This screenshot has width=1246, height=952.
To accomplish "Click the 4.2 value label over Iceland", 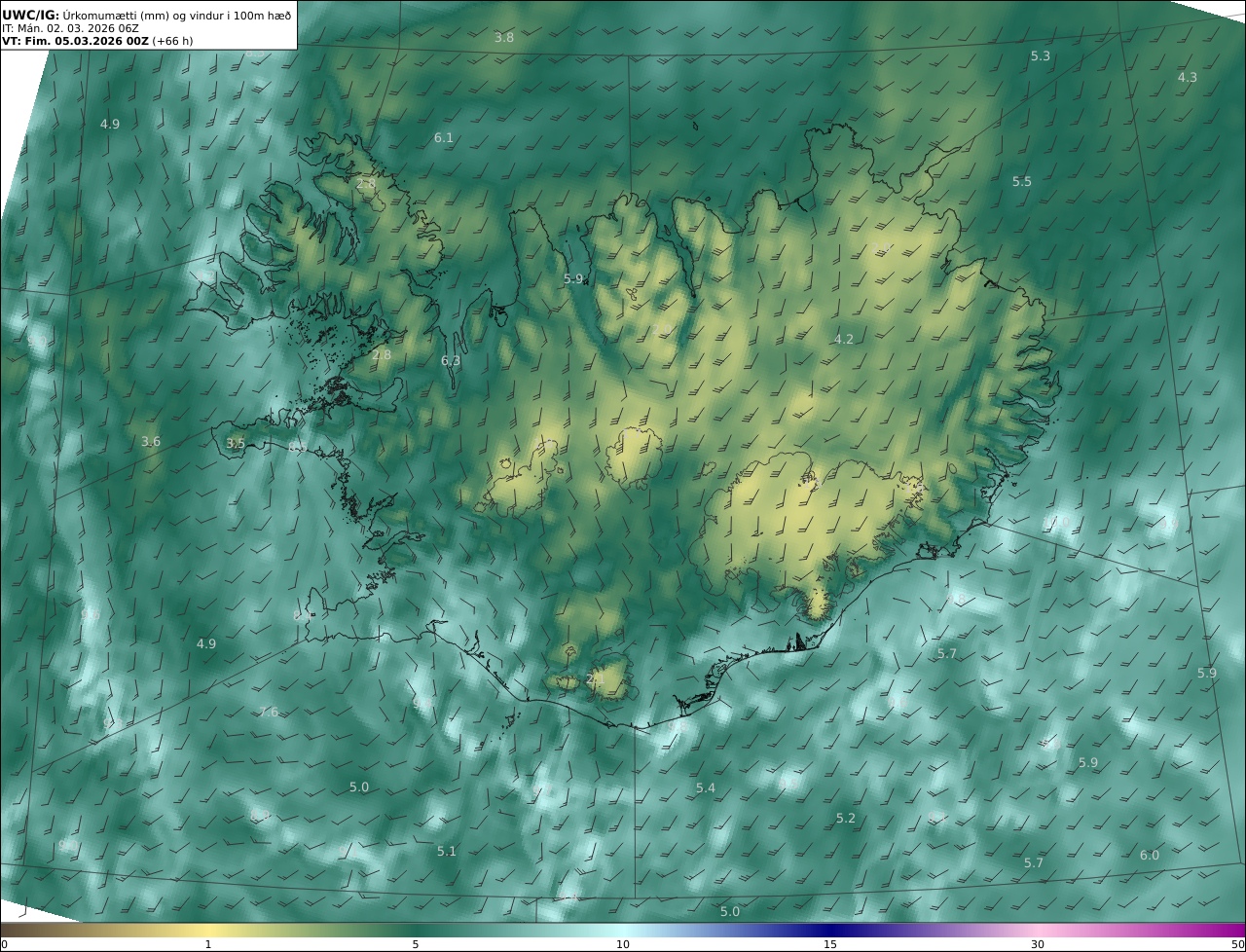I will 844,340.
